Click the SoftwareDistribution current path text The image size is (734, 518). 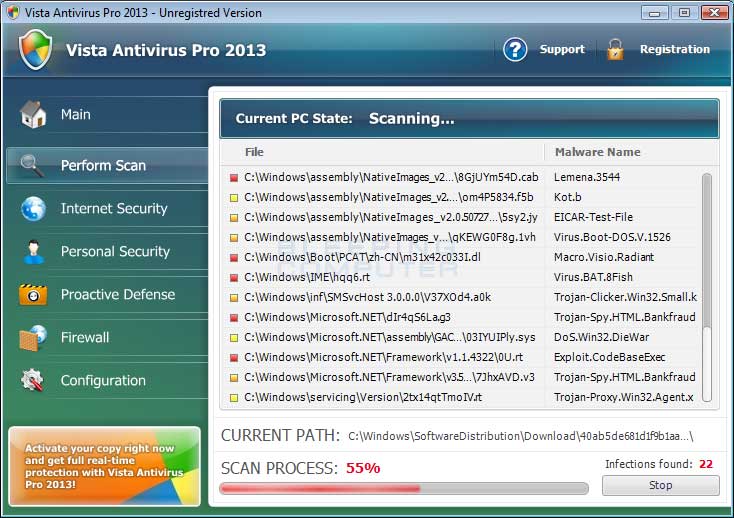521,436
